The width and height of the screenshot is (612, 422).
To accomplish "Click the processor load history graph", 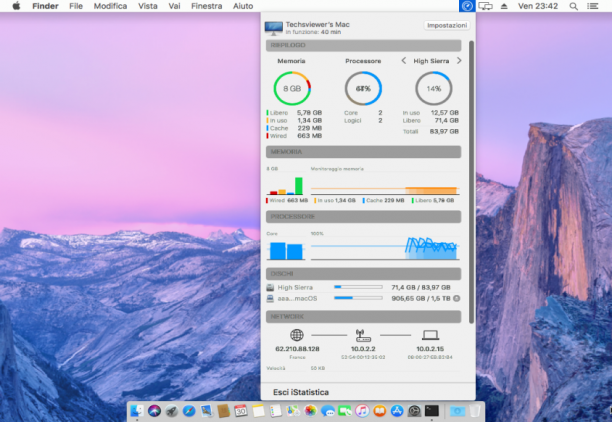I will point(385,248).
